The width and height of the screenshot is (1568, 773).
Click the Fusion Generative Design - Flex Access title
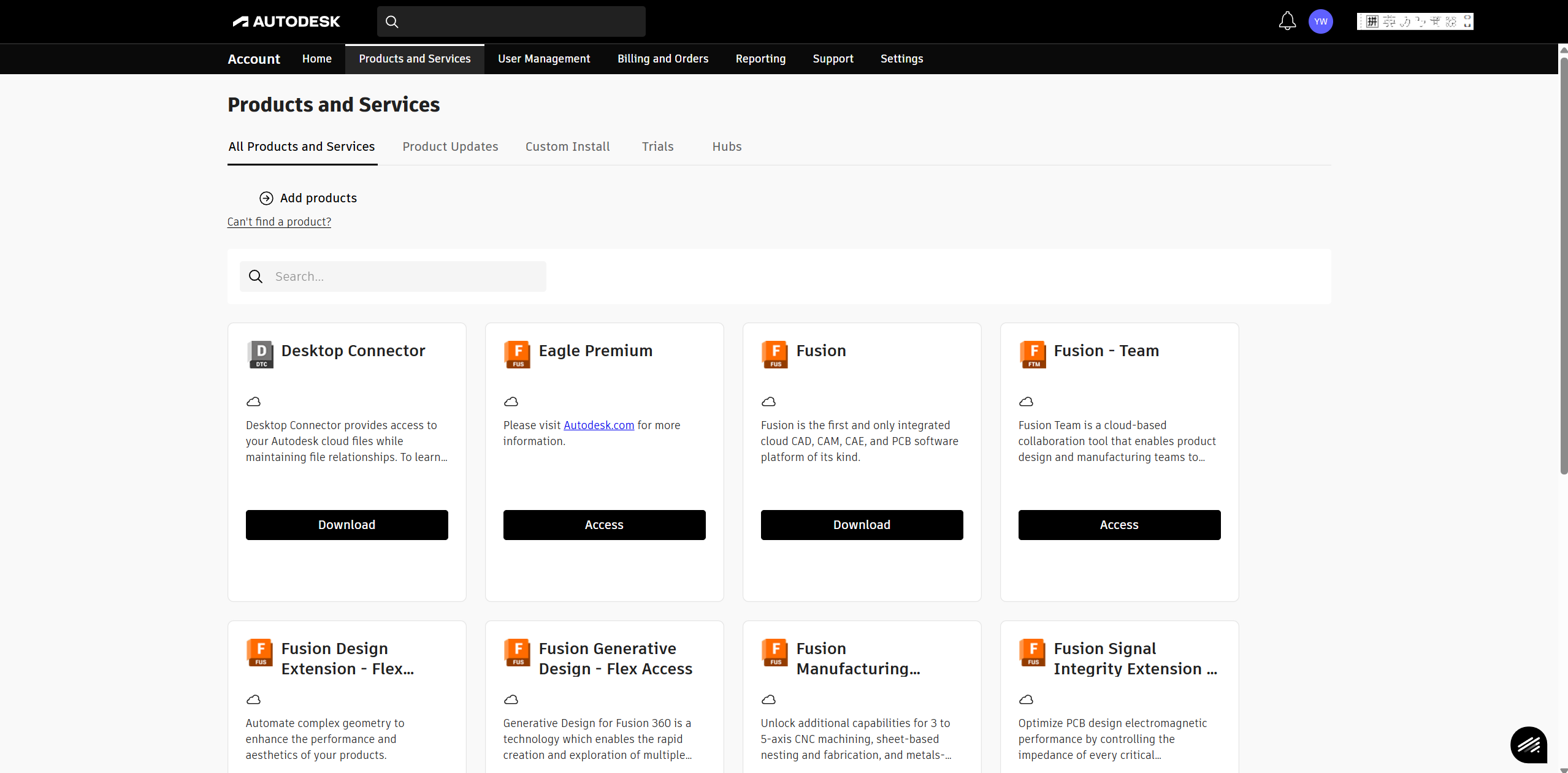tap(616, 658)
